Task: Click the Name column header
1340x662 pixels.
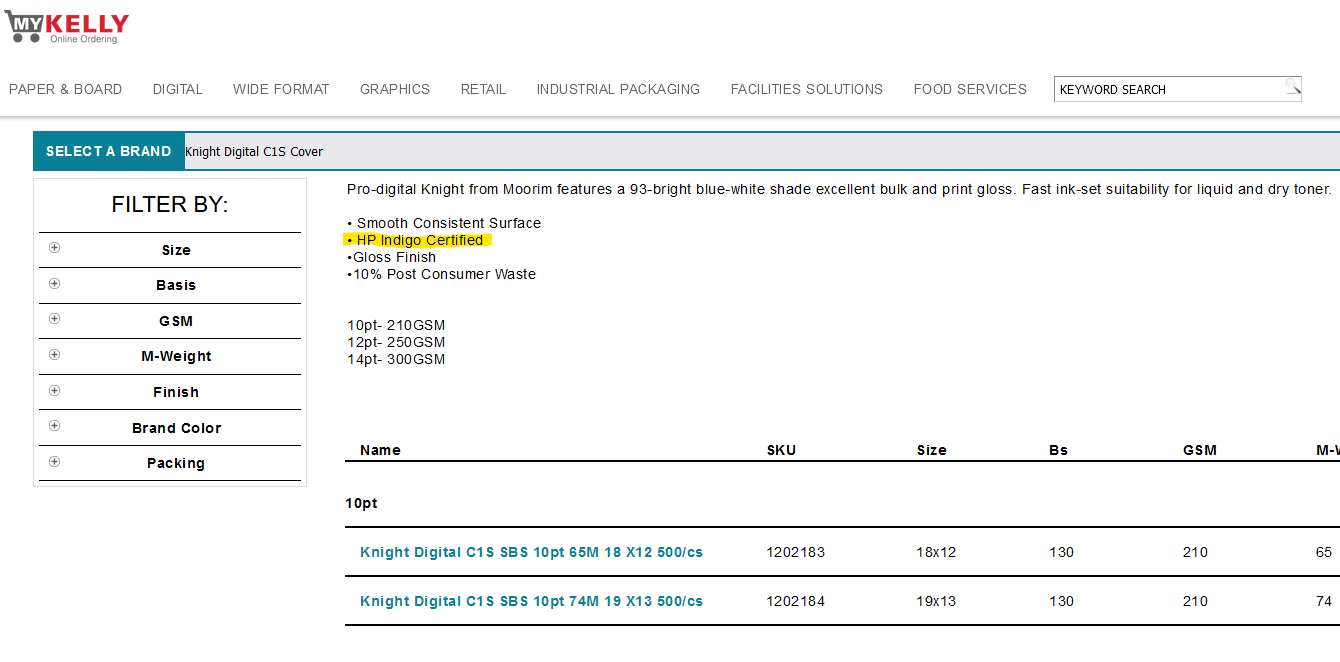Action: point(380,450)
